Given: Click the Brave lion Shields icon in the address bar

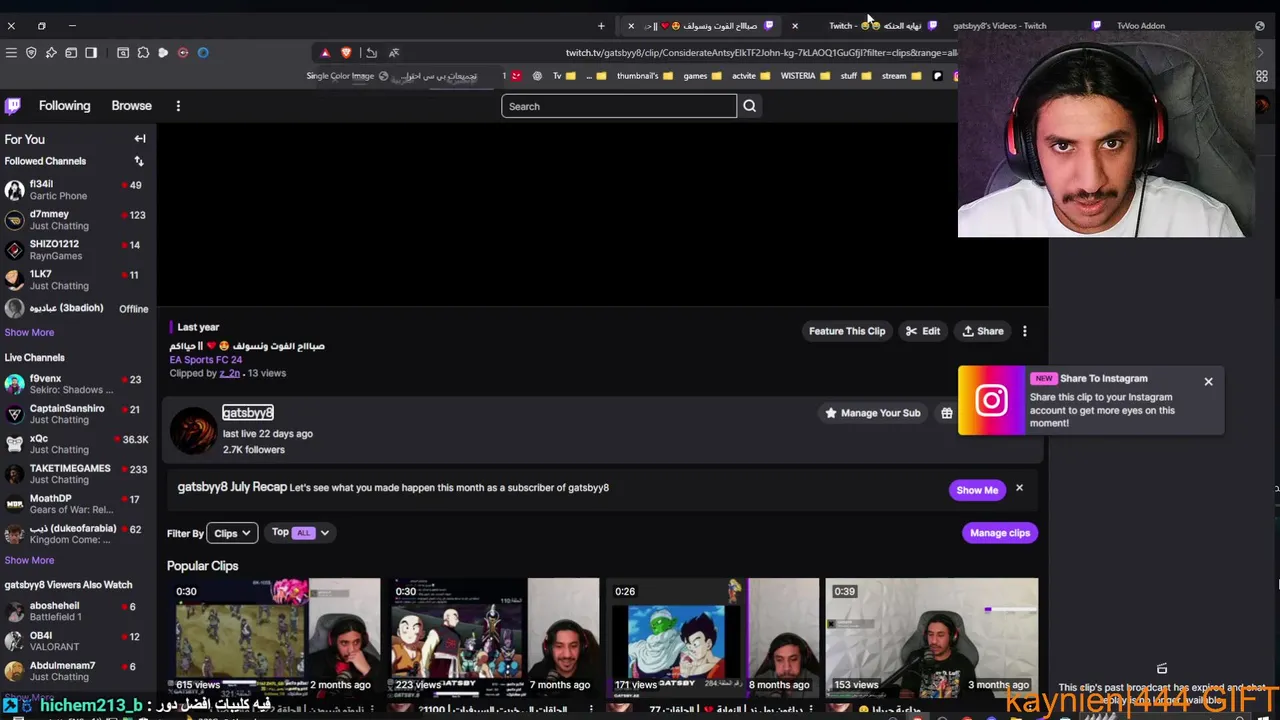Looking at the screenshot, I should click(x=346, y=52).
